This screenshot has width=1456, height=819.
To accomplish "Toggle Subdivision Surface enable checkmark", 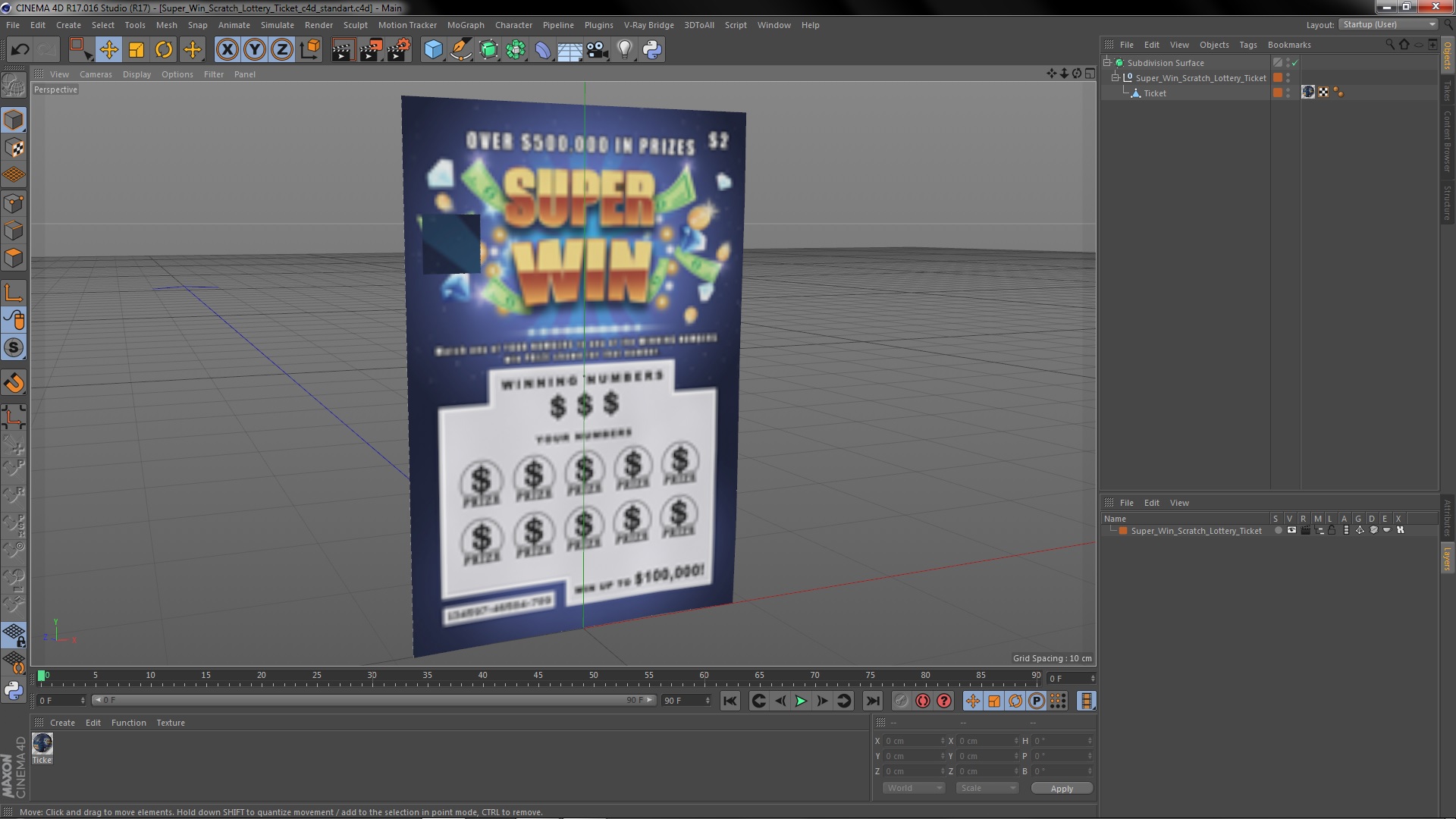I will click(1294, 63).
